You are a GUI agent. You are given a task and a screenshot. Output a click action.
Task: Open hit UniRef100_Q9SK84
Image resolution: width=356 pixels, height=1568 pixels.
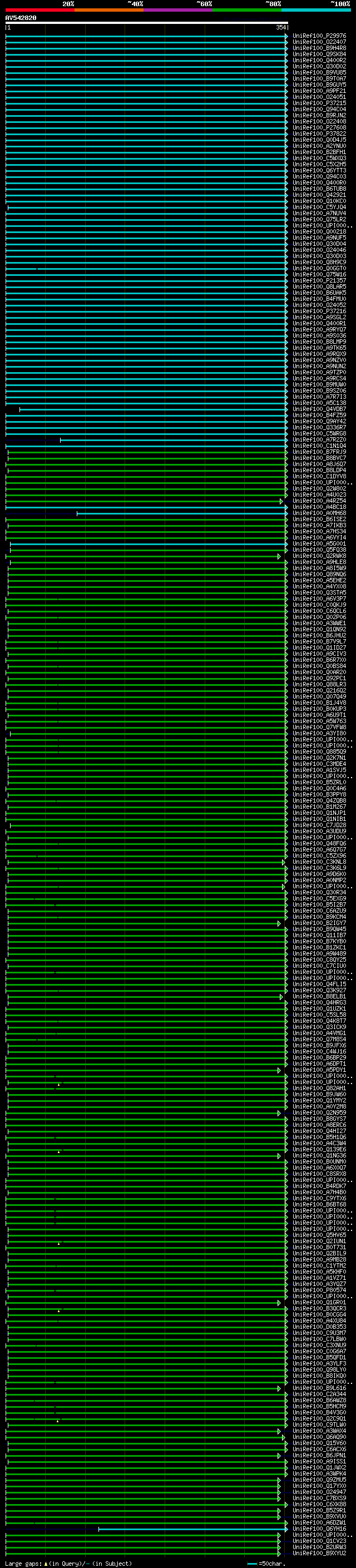point(319,54)
